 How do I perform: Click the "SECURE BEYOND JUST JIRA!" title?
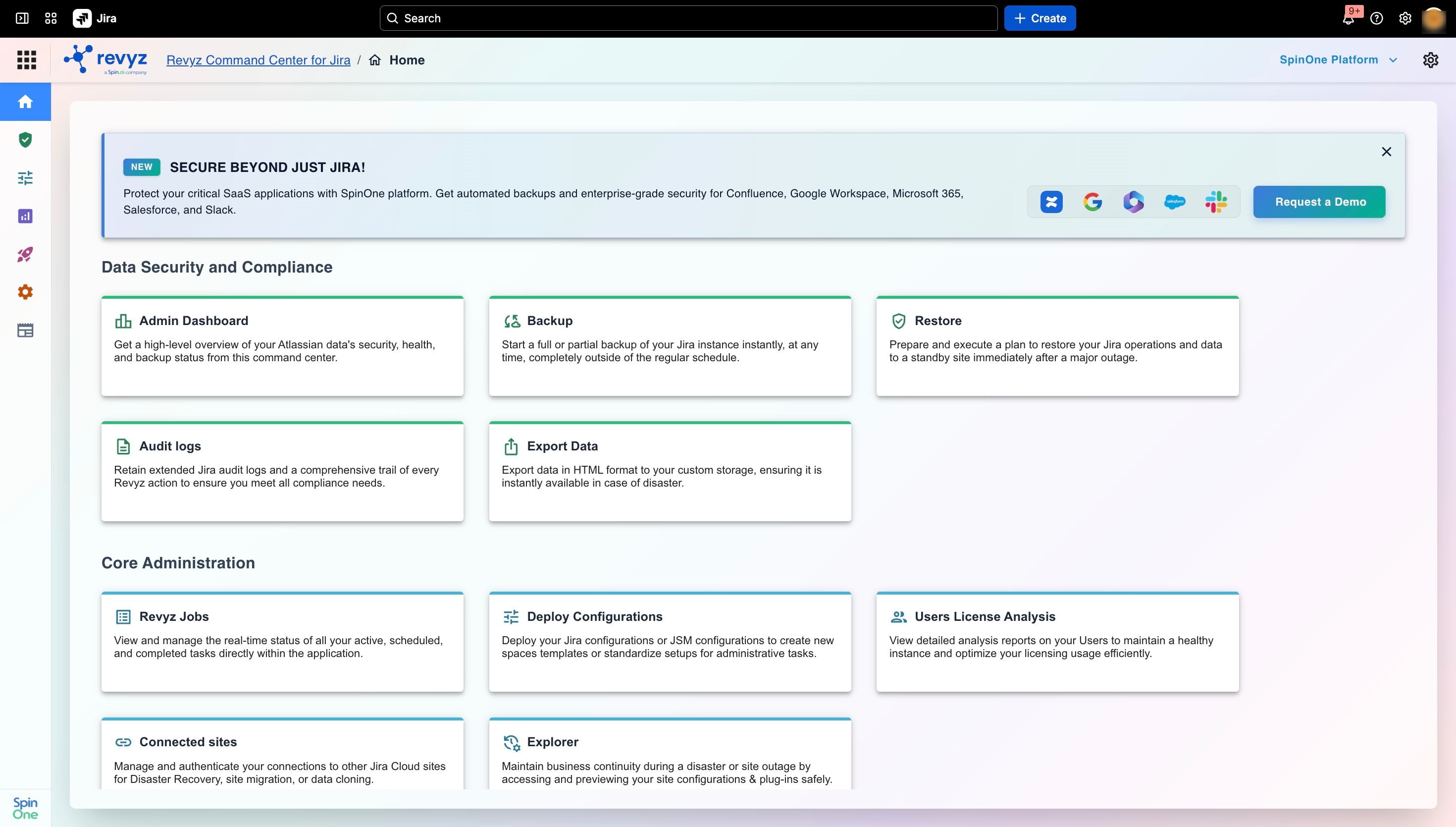coord(267,167)
